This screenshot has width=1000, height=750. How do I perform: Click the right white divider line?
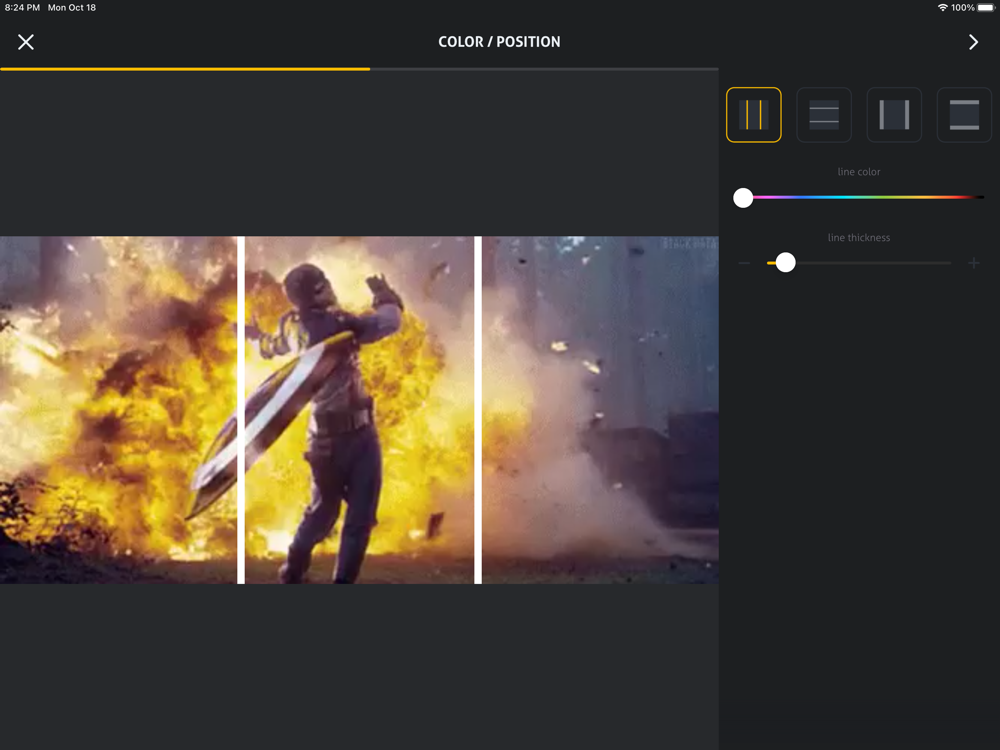pos(478,410)
